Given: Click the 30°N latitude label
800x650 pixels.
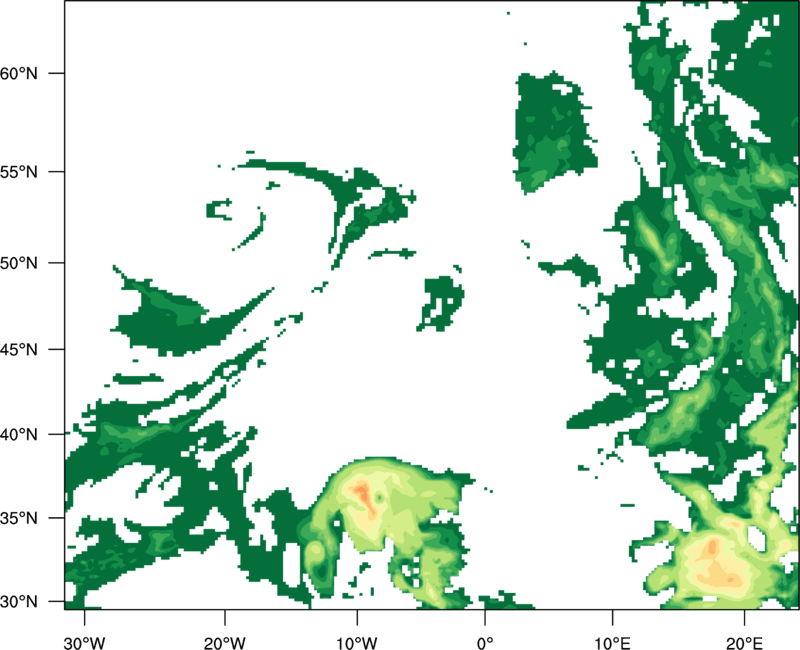Looking at the screenshot, I should [19, 602].
